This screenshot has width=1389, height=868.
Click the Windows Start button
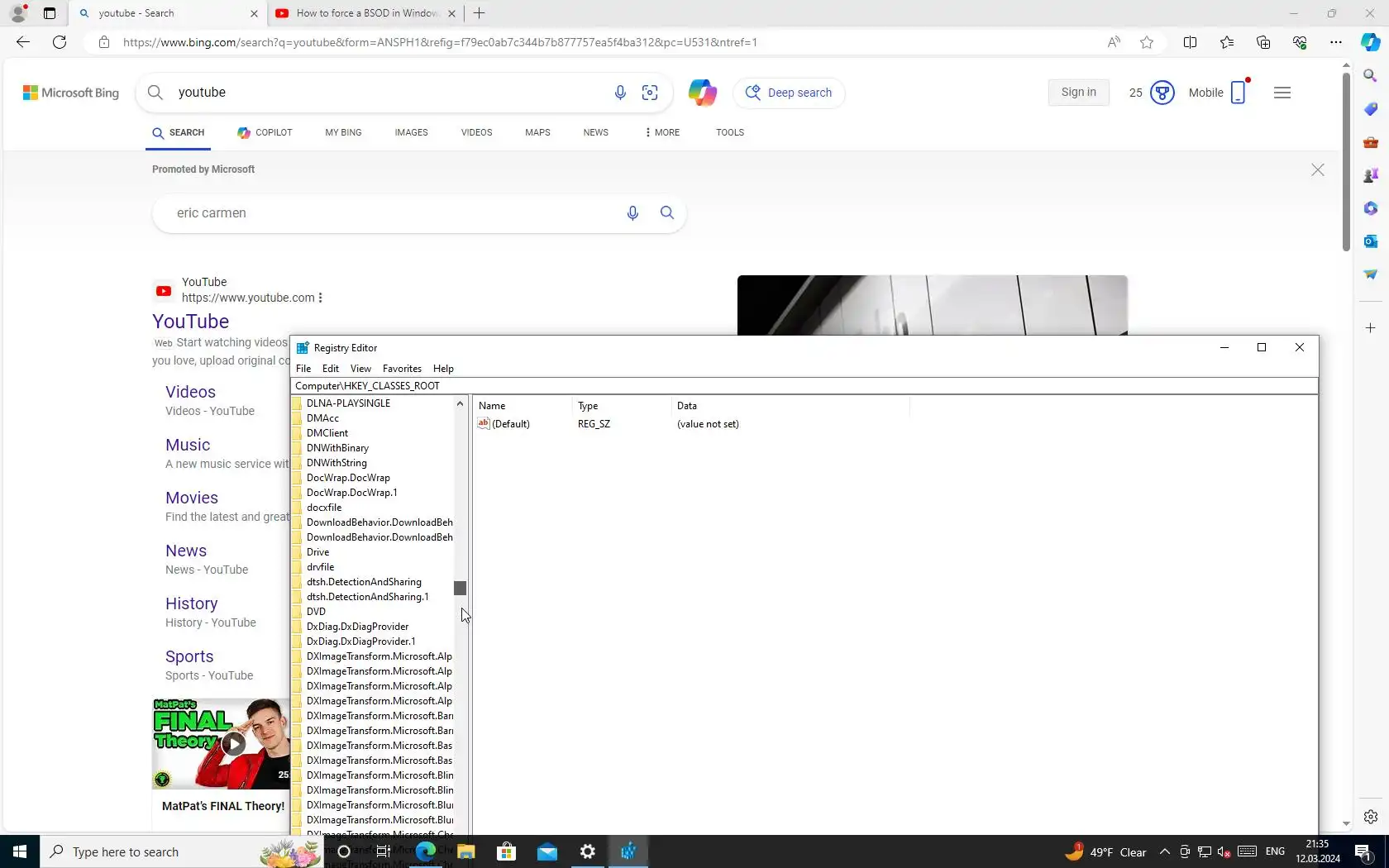click(x=20, y=851)
